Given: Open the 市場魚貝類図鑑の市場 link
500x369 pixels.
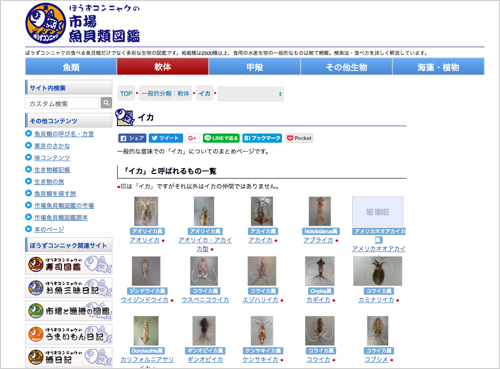Looking at the screenshot, I should pyautogui.click(x=64, y=206).
